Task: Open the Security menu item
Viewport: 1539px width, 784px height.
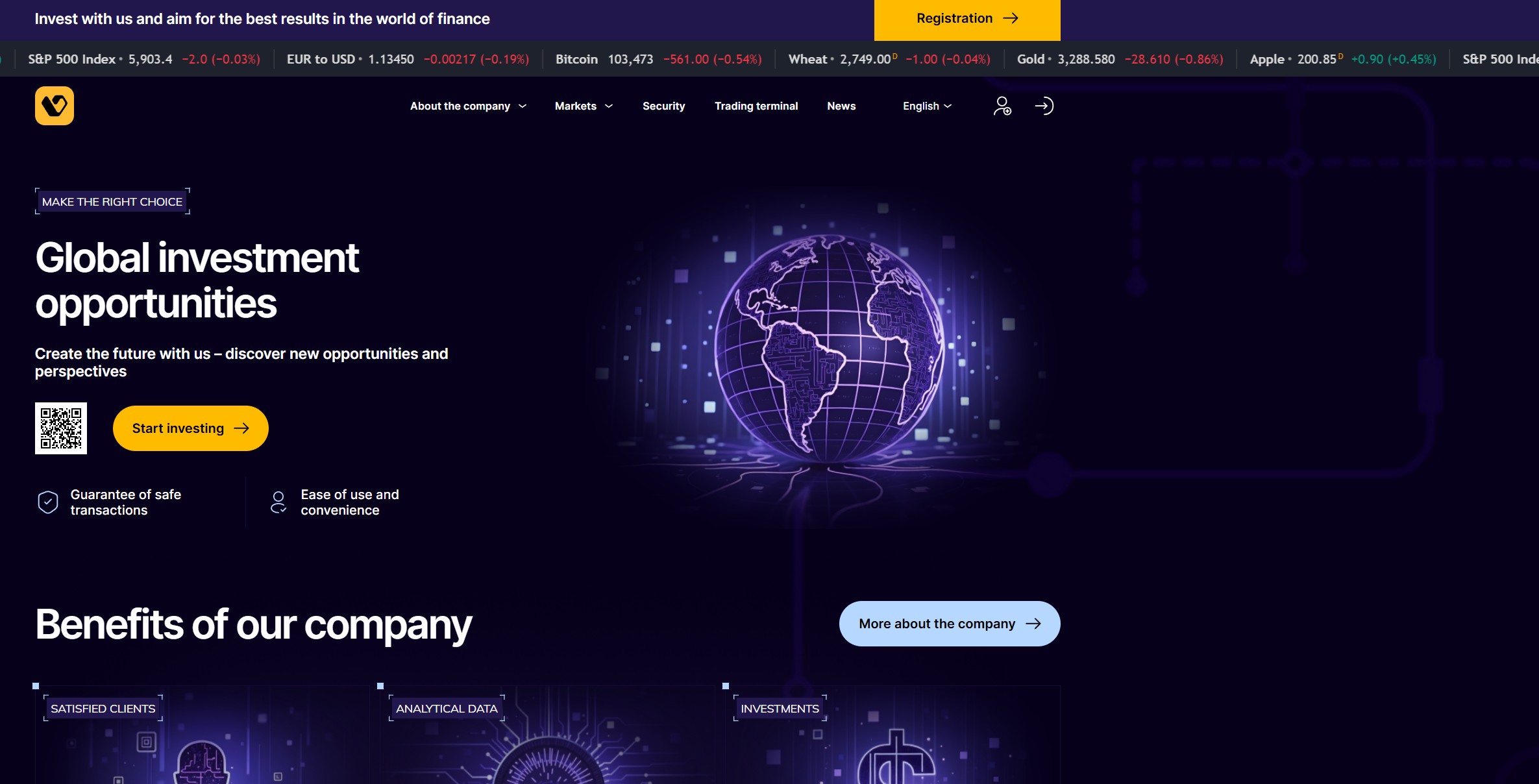Action: (663, 106)
